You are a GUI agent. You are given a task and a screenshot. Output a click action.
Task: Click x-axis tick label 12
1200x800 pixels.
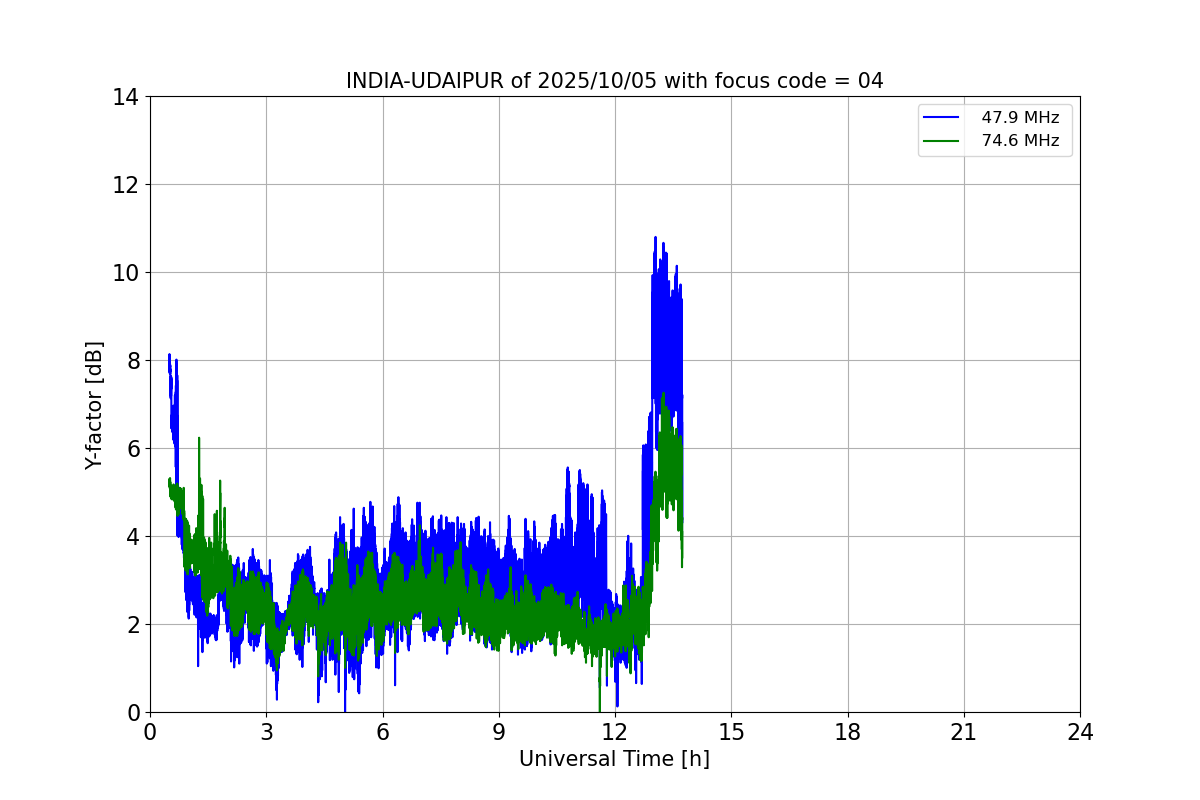point(615,732)
